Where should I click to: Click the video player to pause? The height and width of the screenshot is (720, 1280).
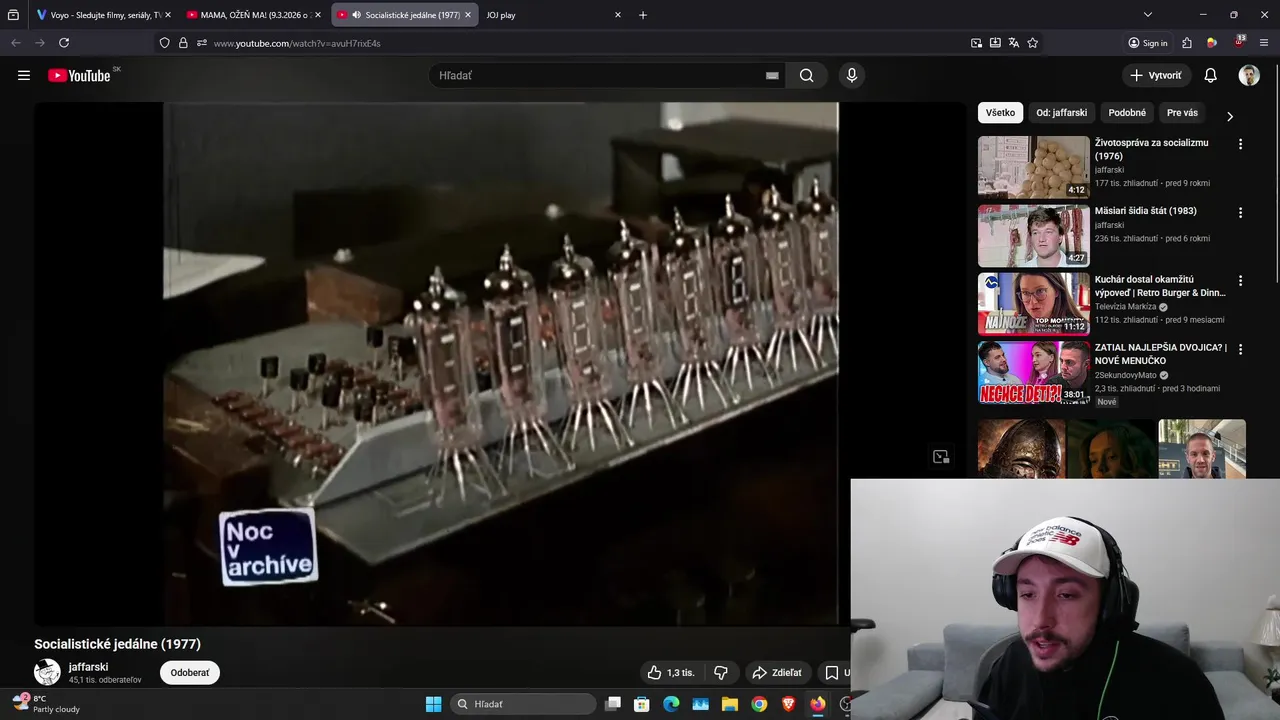[x=500, y=364]
